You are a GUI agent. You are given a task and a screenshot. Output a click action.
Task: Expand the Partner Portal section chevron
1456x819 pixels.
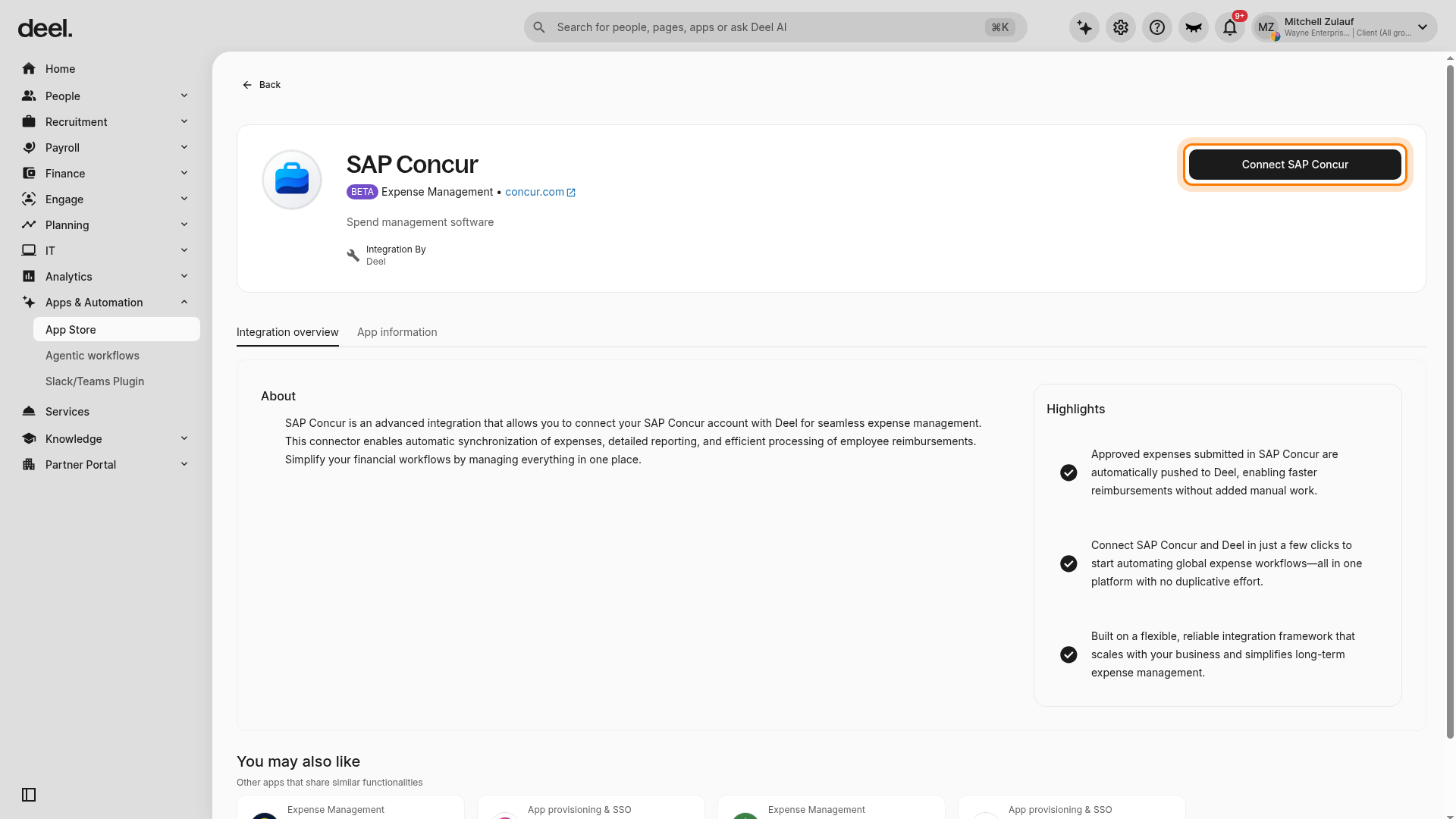pyautogui.click(x=184, y=465)
